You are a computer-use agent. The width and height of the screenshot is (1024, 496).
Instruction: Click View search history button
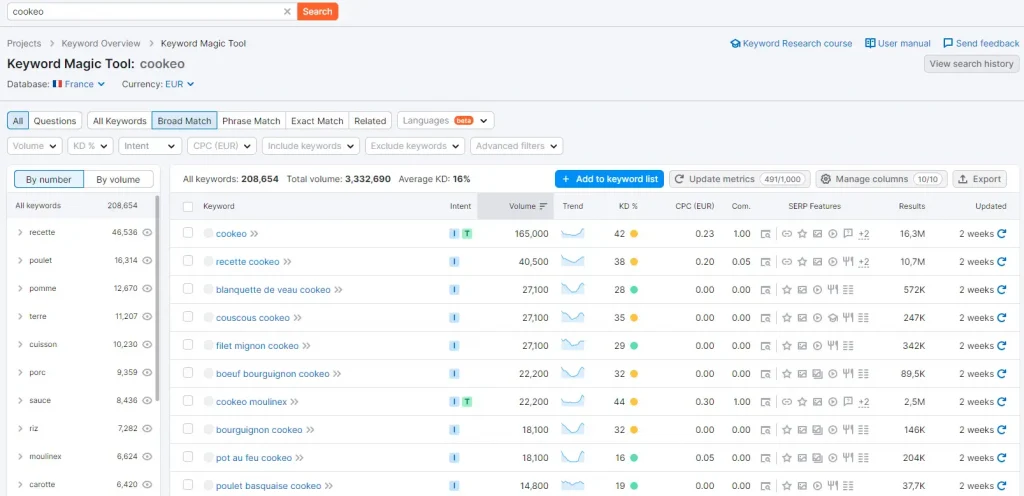coord(971,64)
